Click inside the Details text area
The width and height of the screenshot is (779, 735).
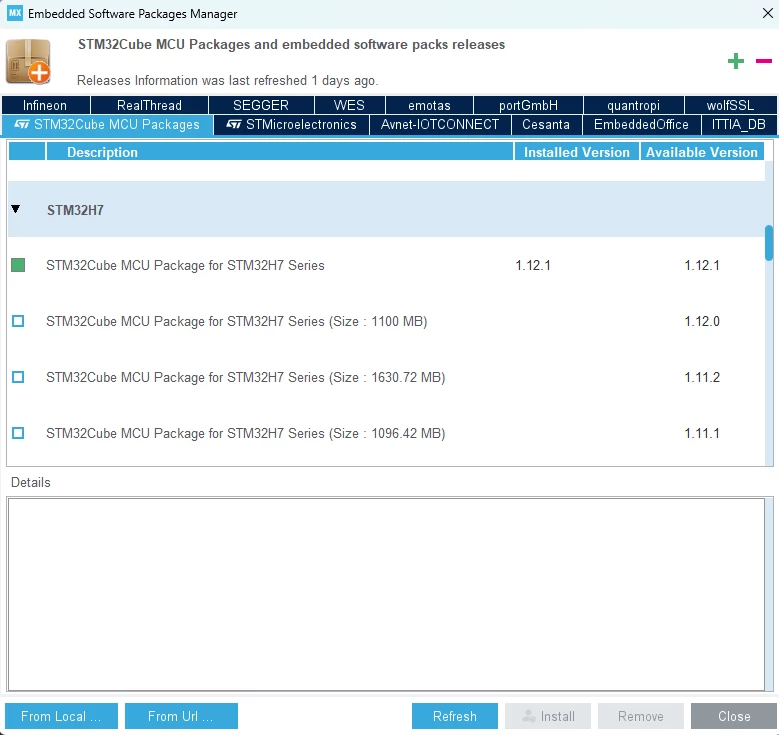pyautogui.click(x=386, y=594)
